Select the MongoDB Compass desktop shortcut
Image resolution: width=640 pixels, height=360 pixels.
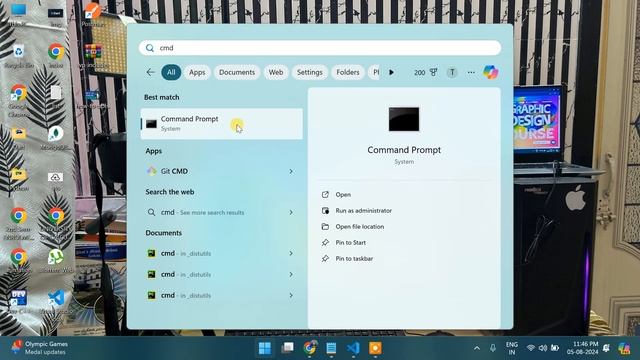(x=56, y=138)
